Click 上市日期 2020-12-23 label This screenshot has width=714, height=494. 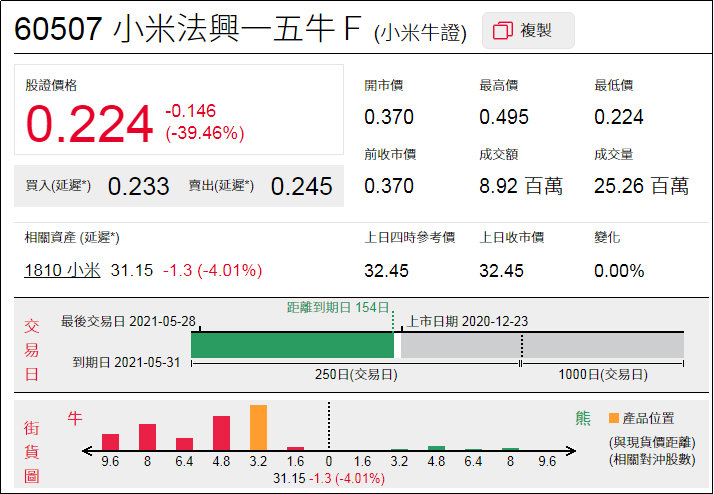click(467, 321)
